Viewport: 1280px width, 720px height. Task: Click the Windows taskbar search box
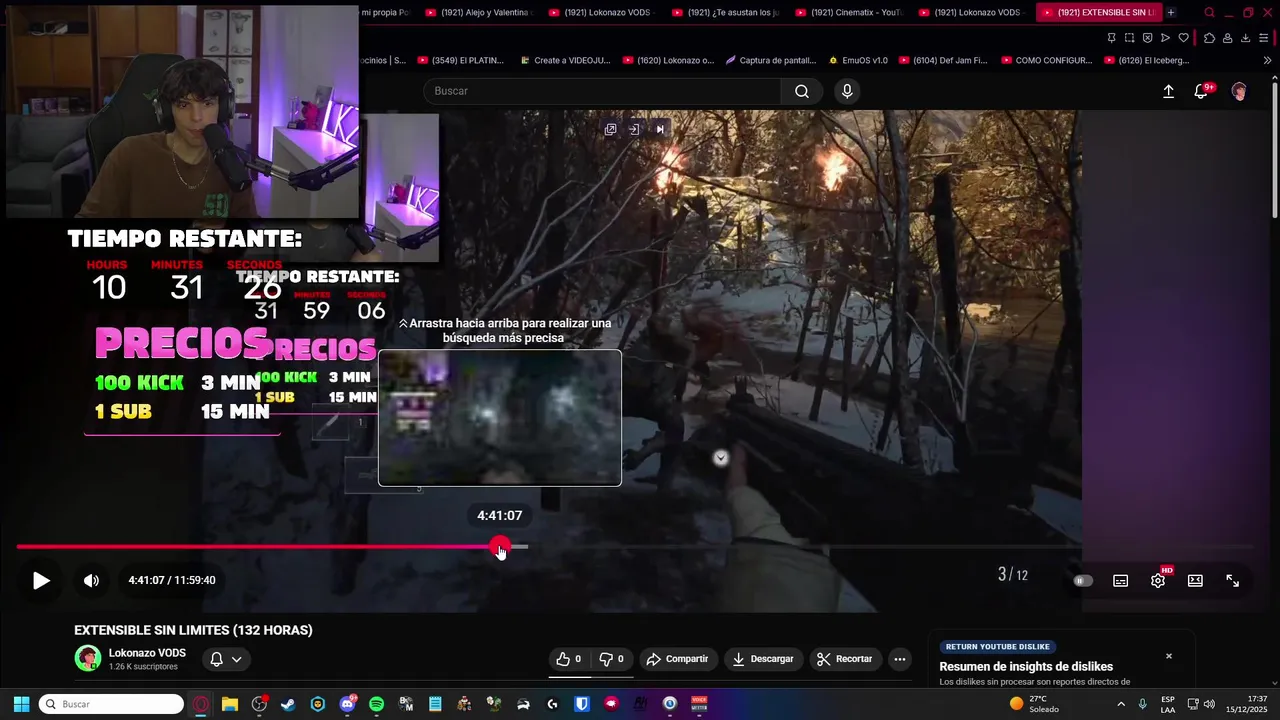pyautogui.click(x=111, y=704)
